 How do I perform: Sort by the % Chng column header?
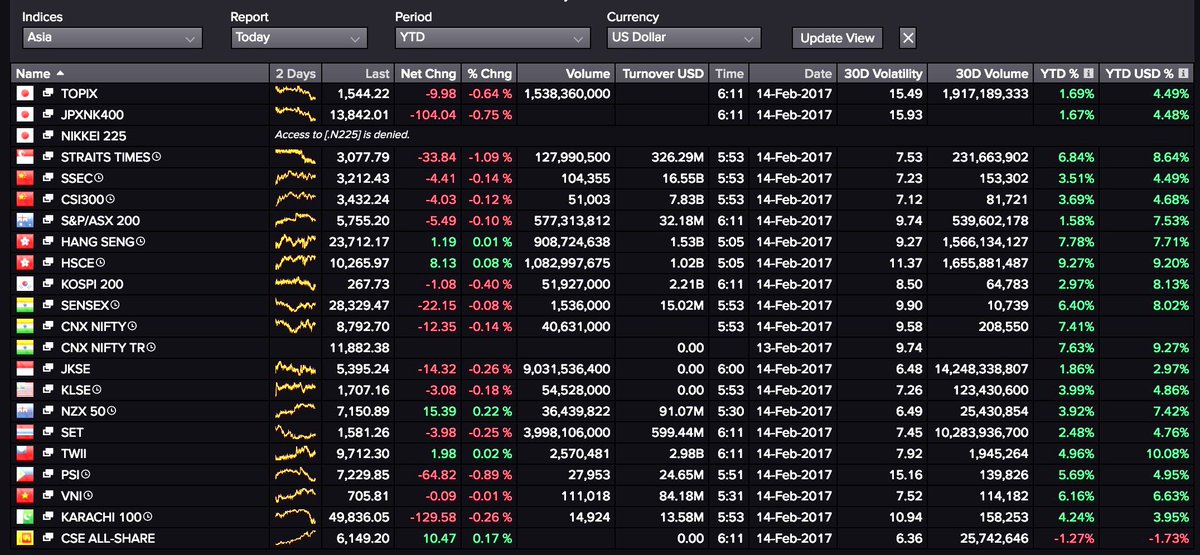click(488, 73)
